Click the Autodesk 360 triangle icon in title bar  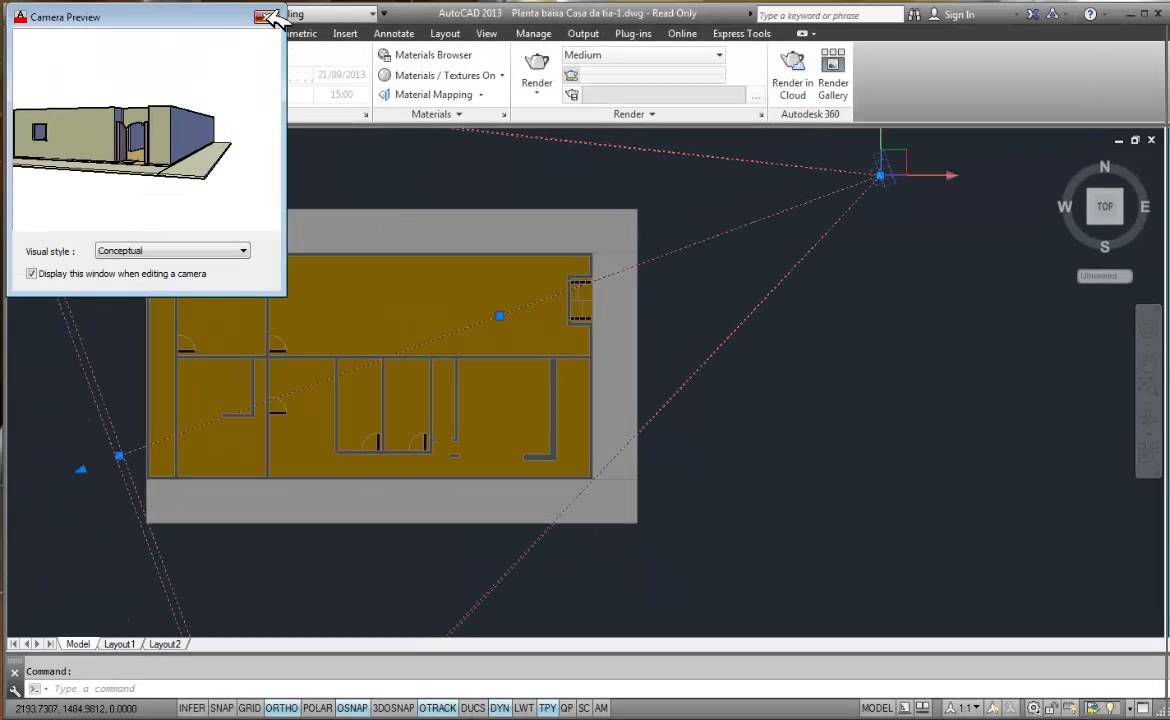(x=1052, y=14)
